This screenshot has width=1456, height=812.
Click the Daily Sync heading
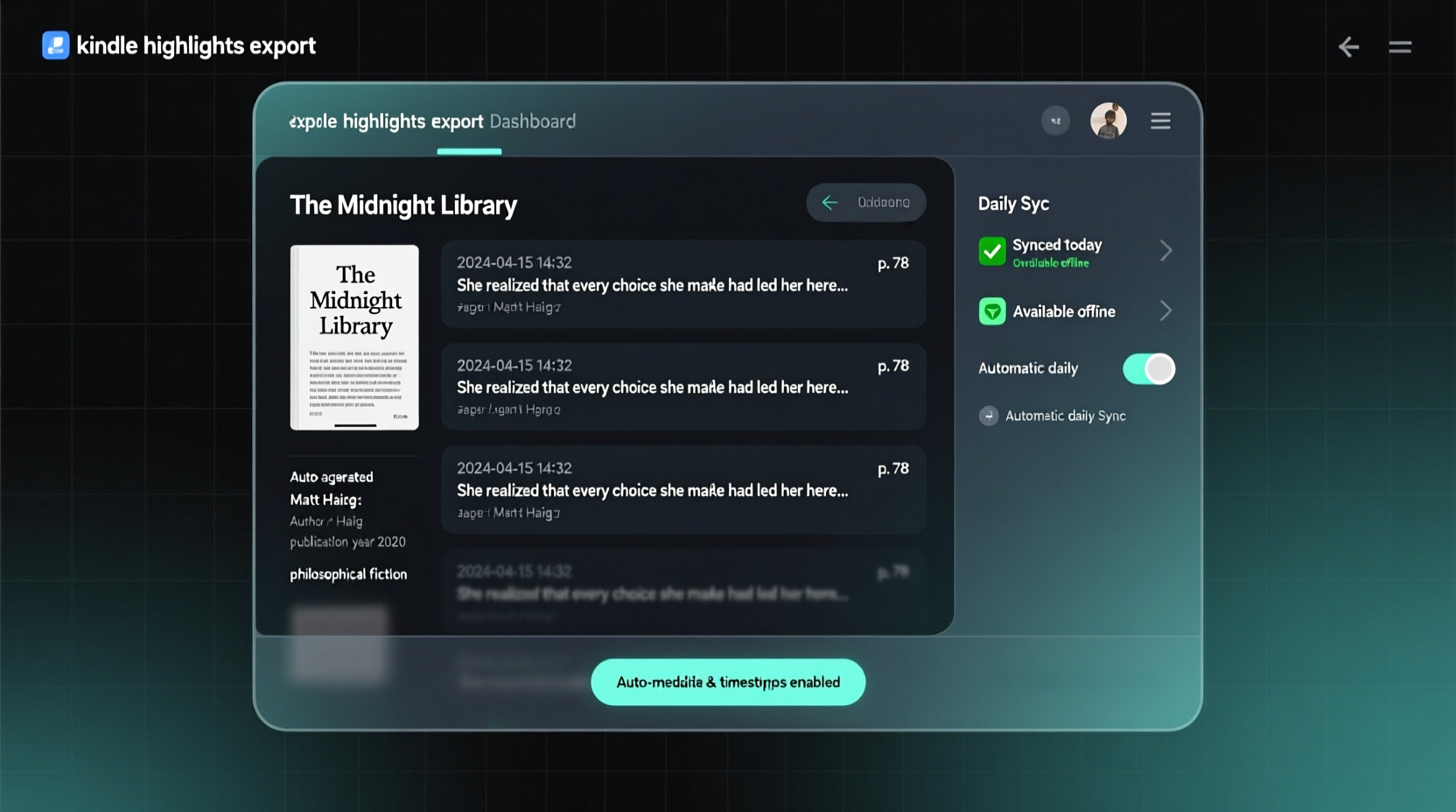pos(1013,203)
